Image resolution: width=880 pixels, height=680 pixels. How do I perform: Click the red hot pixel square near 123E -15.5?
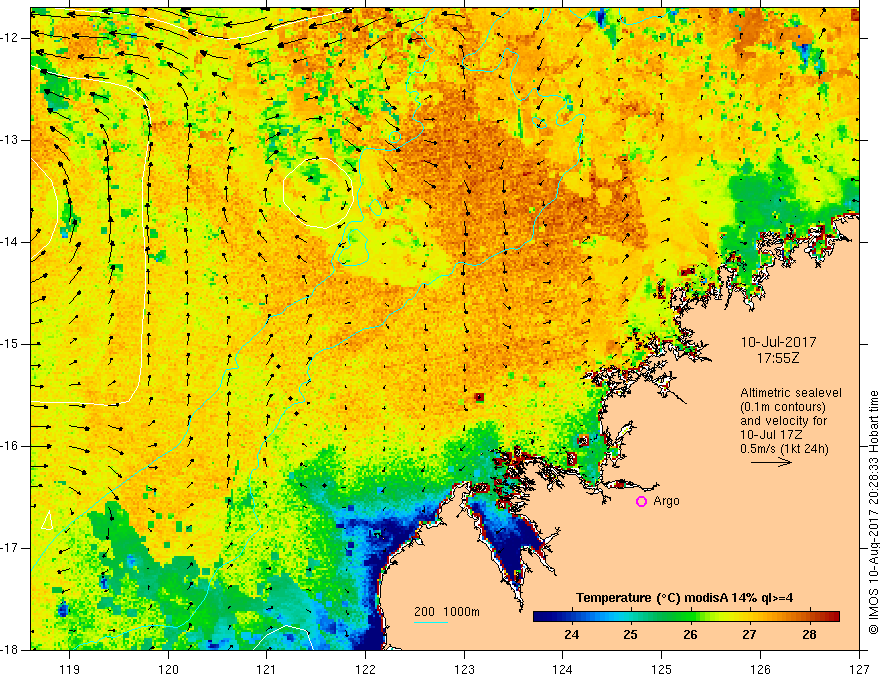click(x=479, y=397)
